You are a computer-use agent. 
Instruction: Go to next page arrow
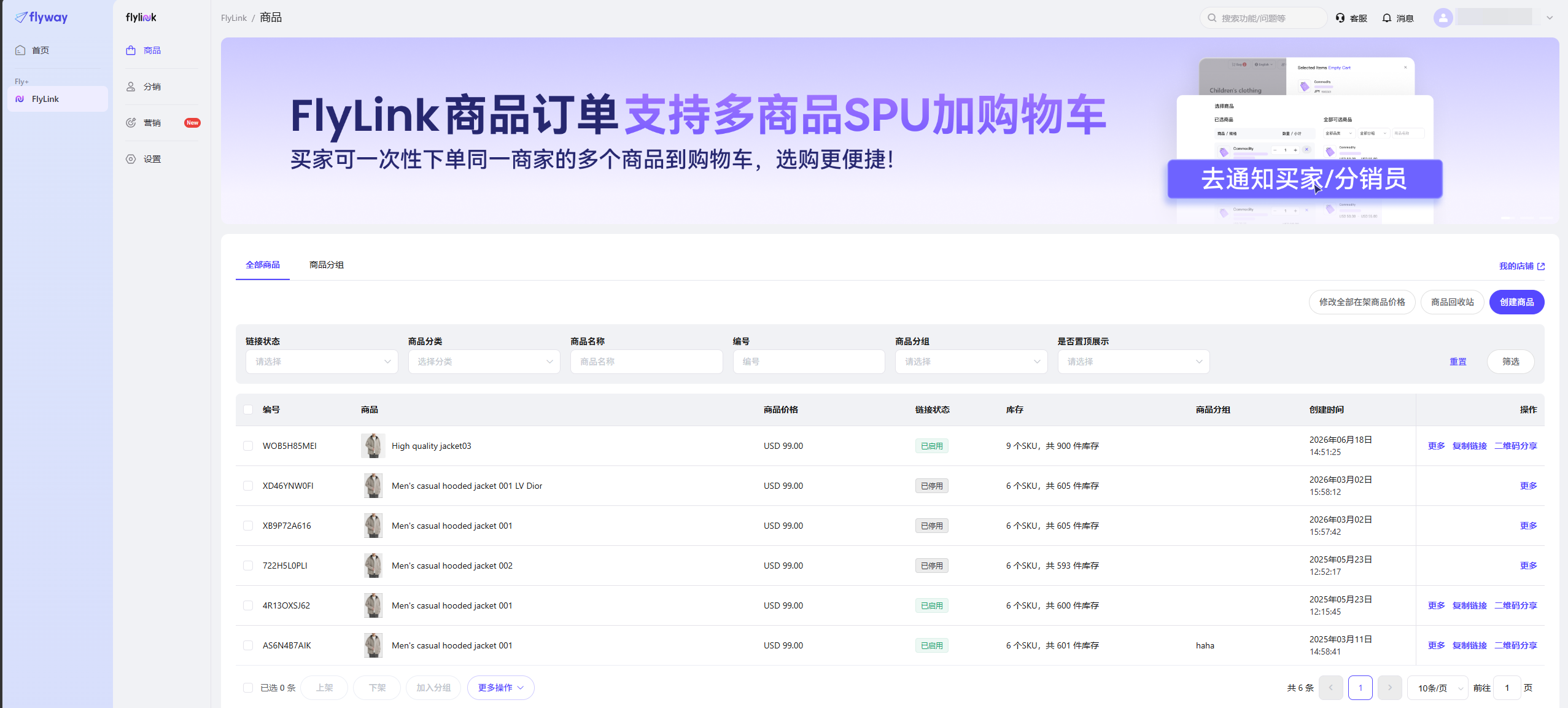(1390, 688)
